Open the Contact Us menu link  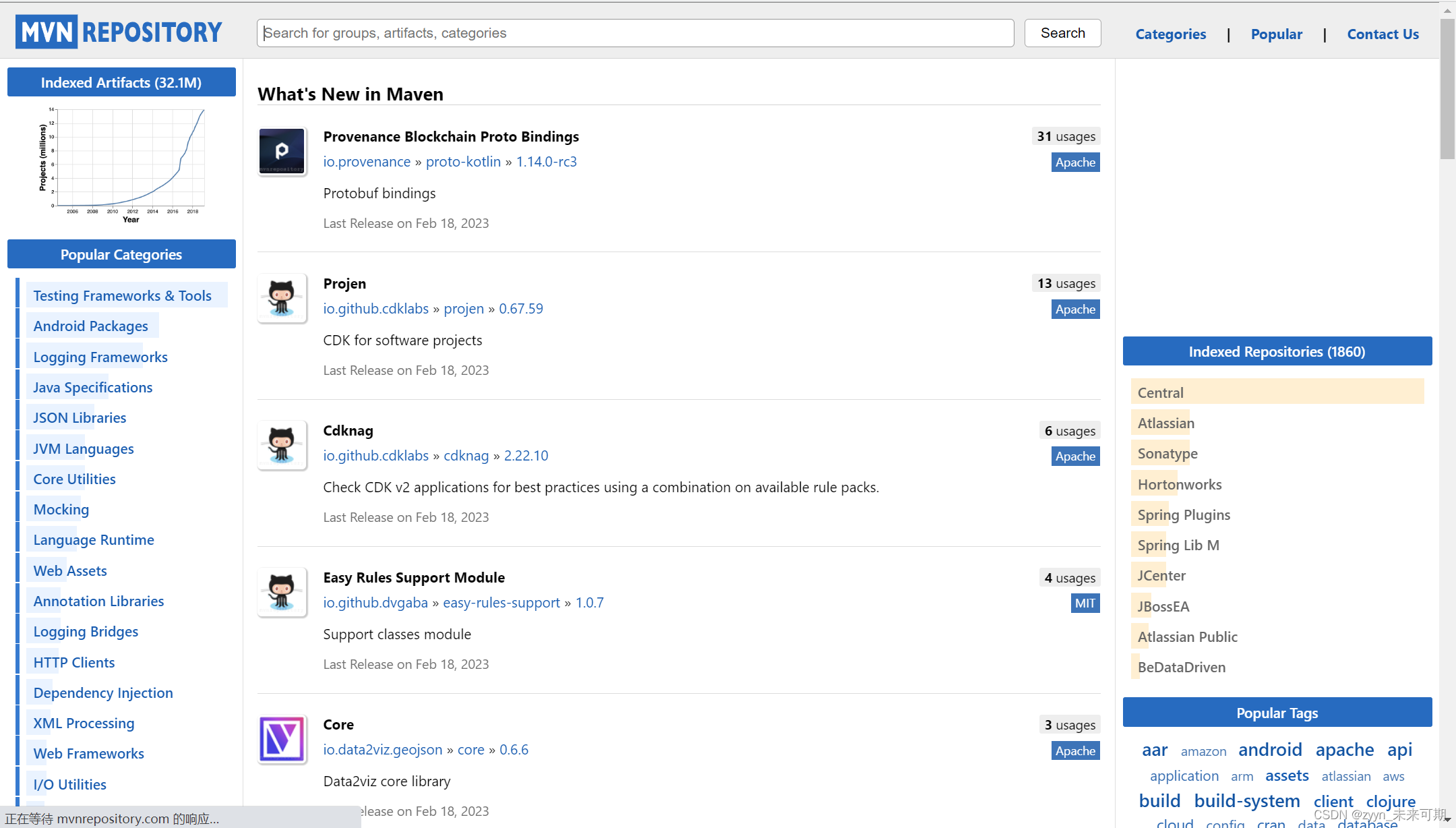coord(1383,34)
